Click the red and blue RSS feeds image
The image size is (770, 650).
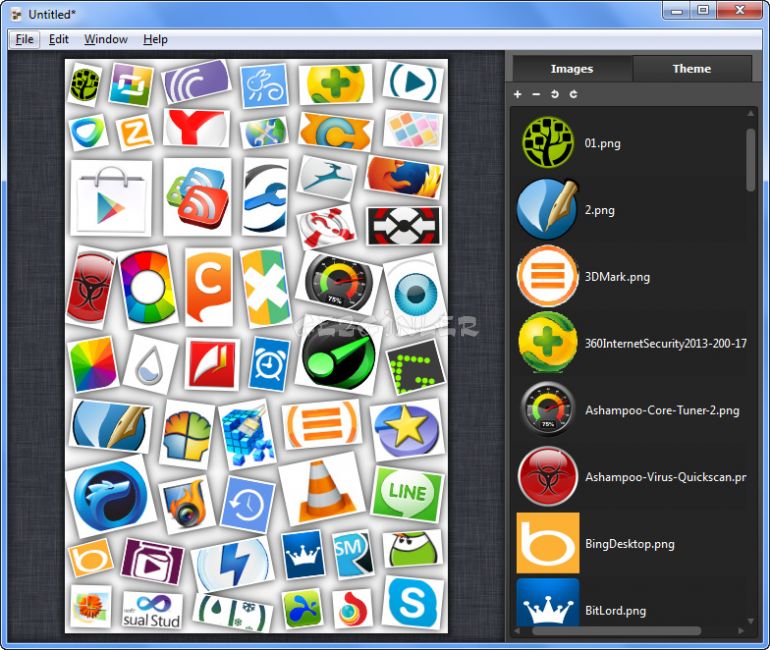pyautogui.click(x=197, y=197)
